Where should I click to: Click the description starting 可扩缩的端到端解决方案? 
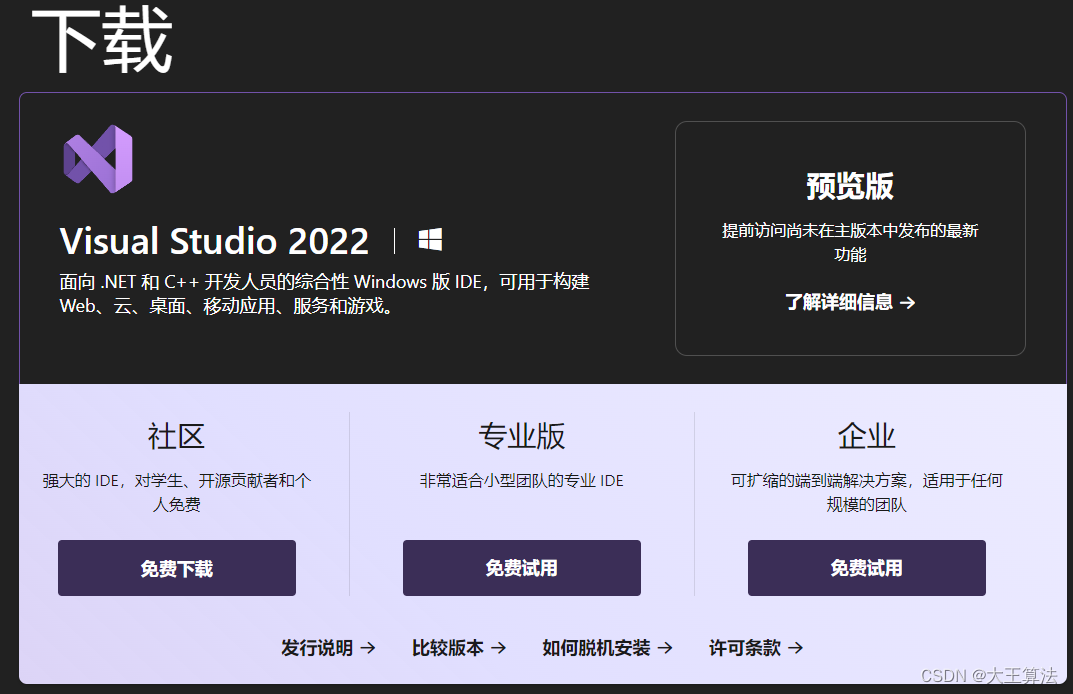(x=866, y=493)
